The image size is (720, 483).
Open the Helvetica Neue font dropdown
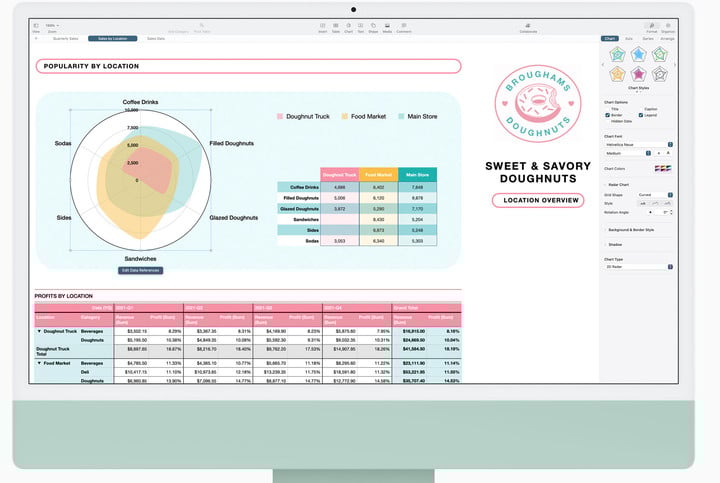(640, 145)
